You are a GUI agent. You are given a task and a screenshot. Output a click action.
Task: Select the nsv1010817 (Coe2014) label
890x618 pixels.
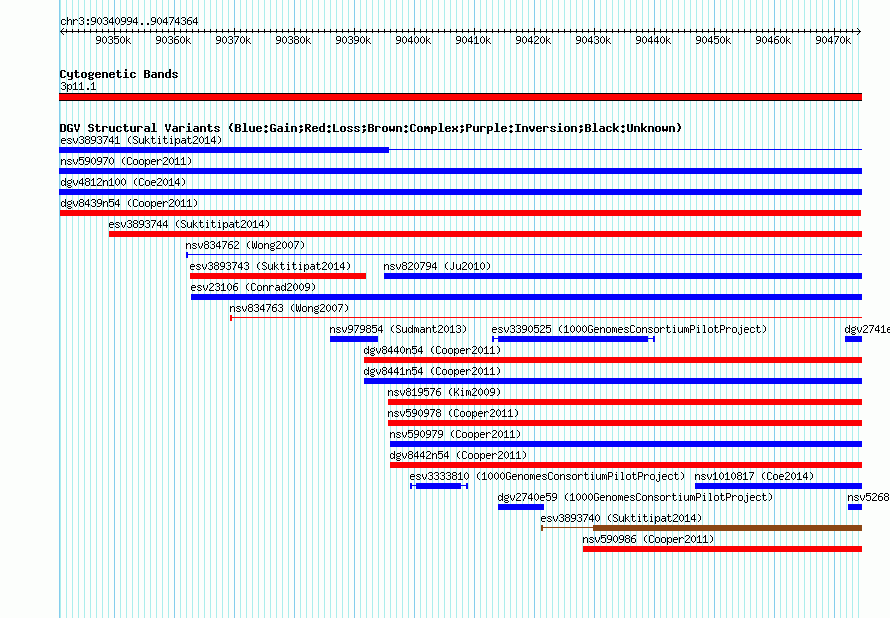click(x=754, y=476)
